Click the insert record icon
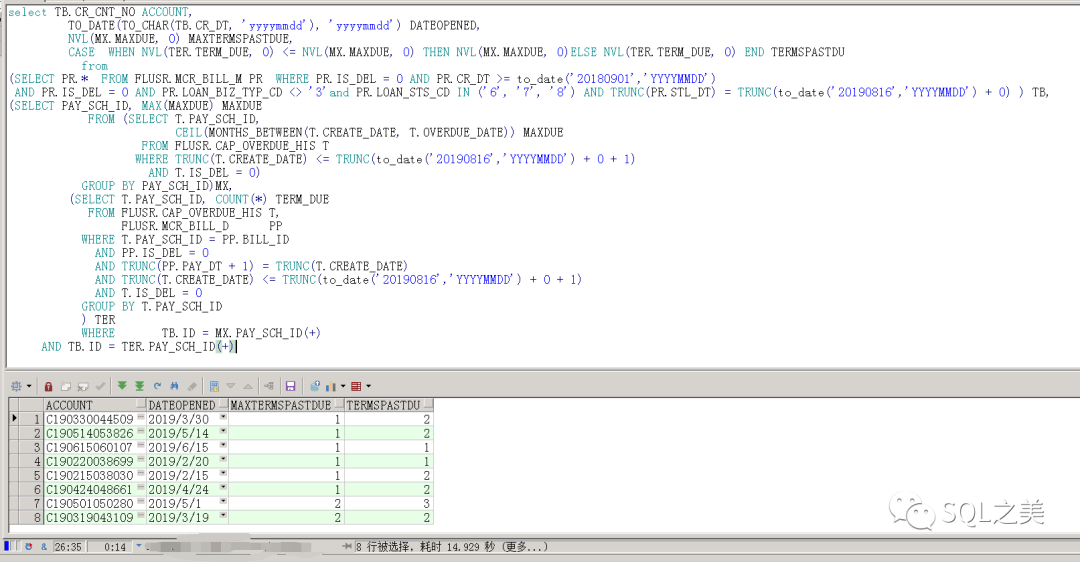The width and height of the screenshot is (1080, 562). [66, 386]
